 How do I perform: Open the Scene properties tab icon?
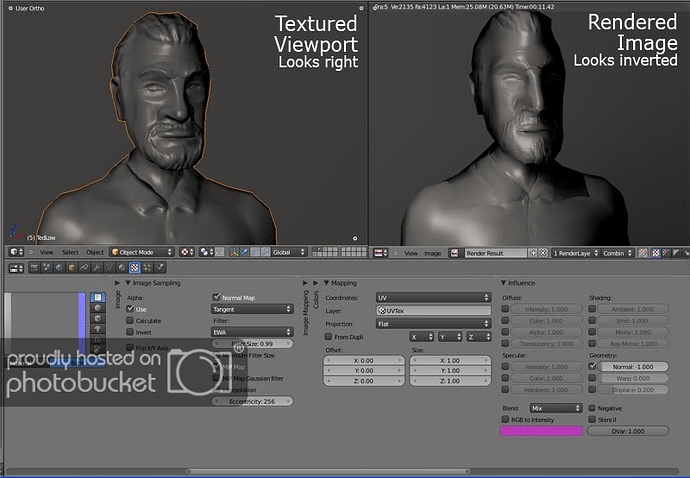click(46, 268)
